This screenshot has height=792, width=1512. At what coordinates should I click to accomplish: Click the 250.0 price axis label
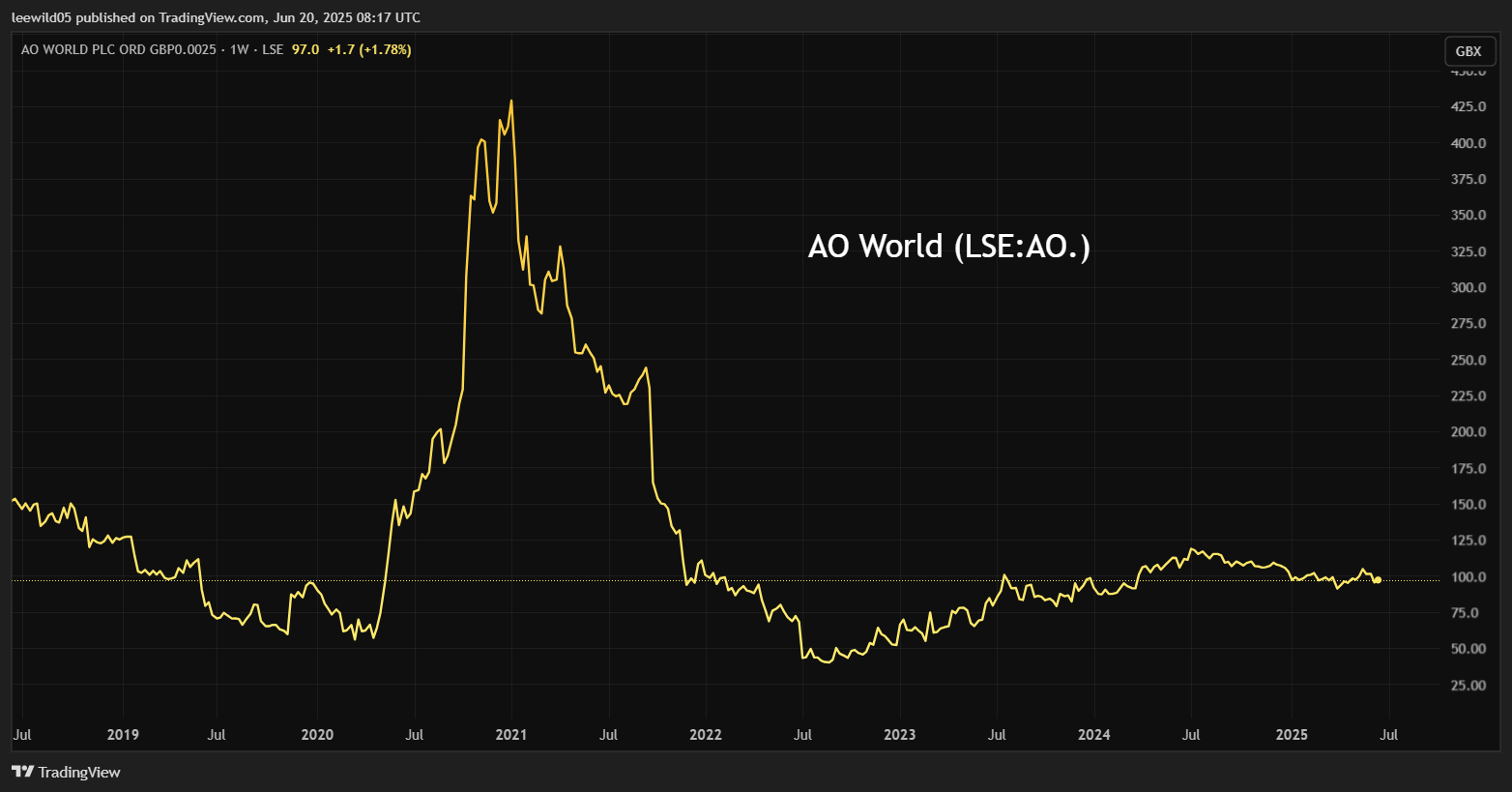(1468, 360)
